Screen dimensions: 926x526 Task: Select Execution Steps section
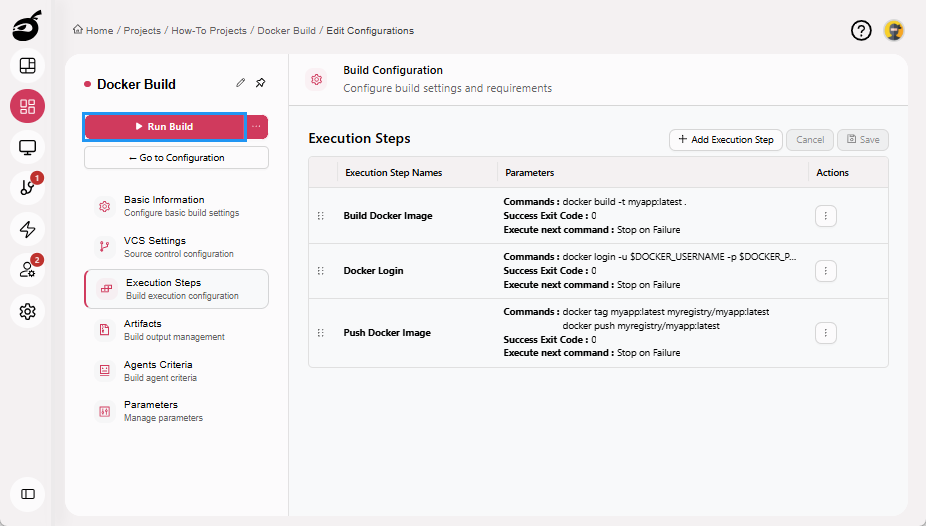pyautogui.click(x=176, y=289)
